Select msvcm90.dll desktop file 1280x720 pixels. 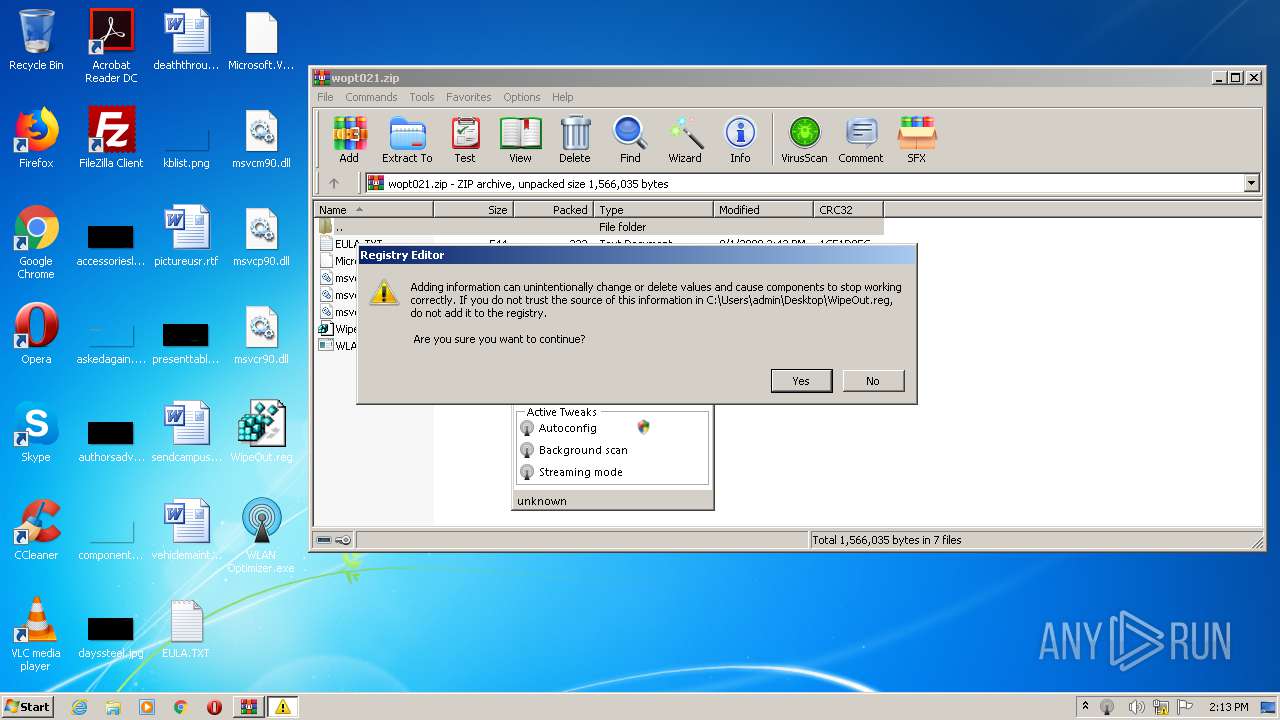click(261, 138)
